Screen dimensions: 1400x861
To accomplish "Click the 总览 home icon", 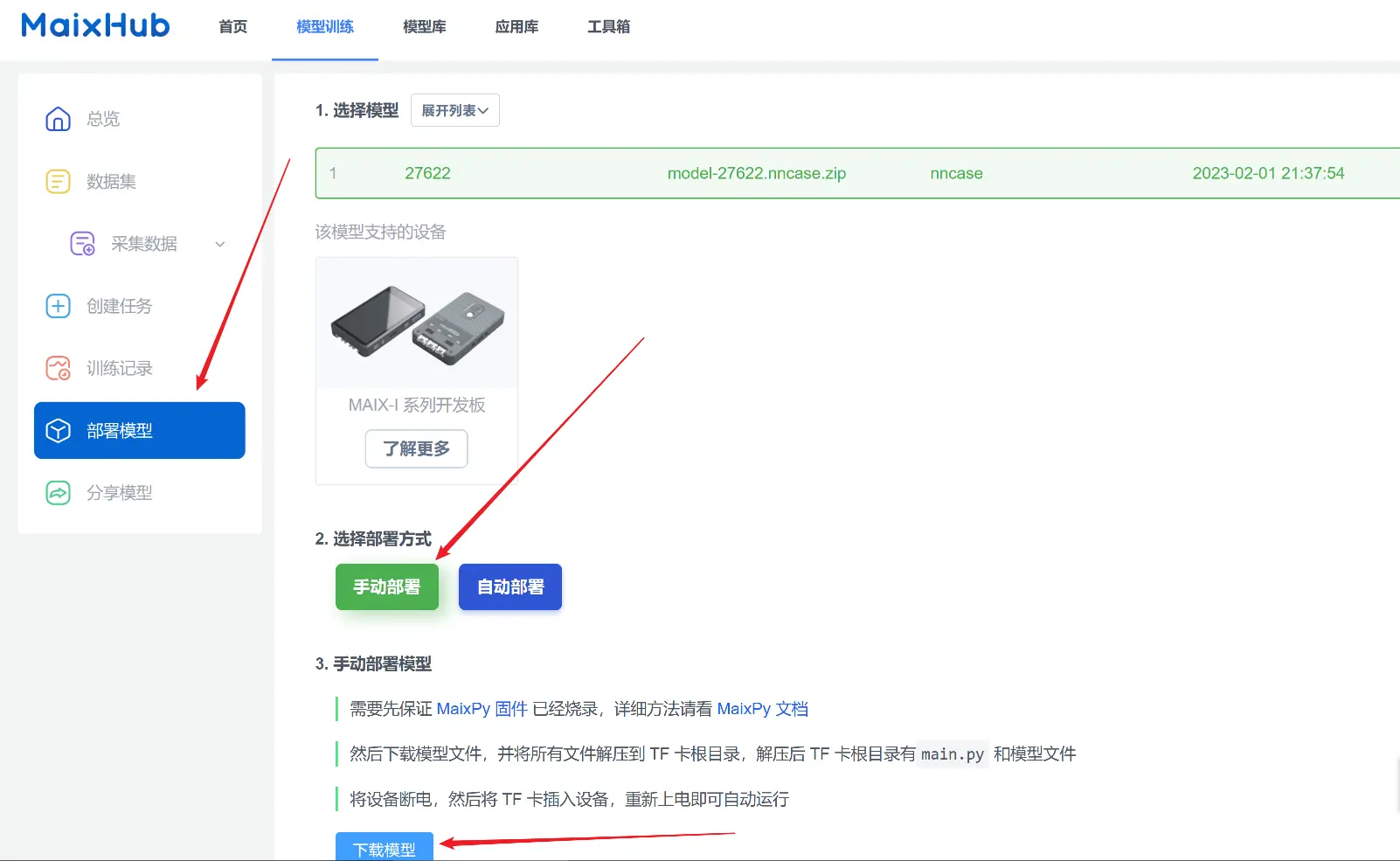I will 58,119.
